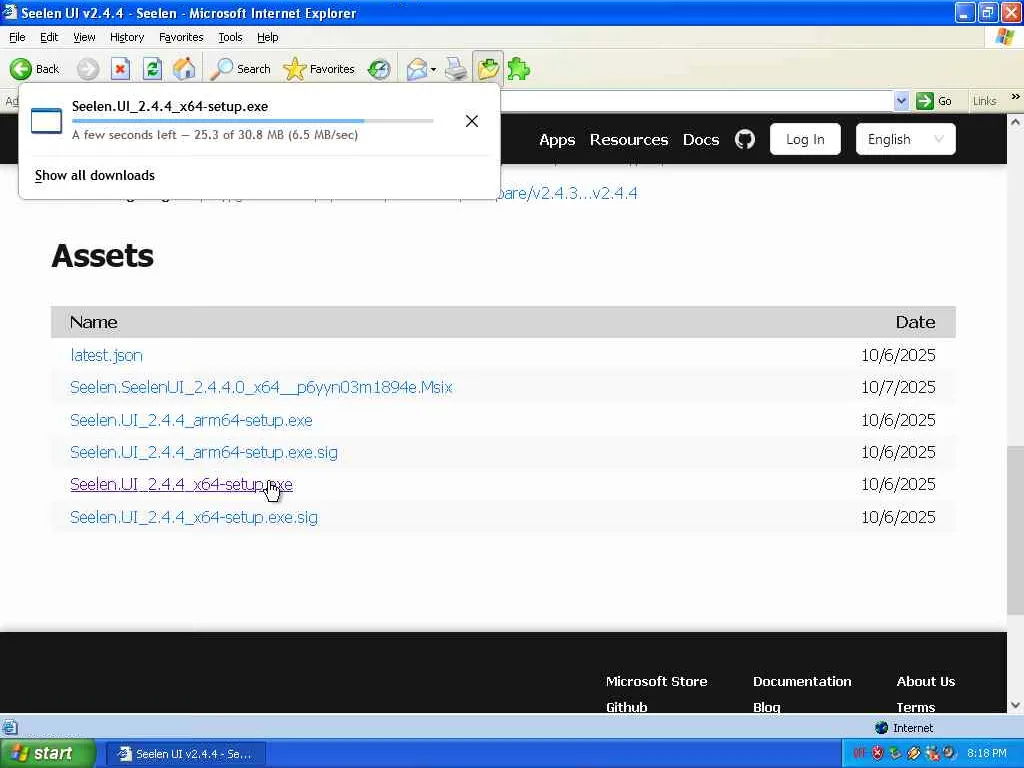This screenshot has width=1024, height=768.
Task: Open the History menu
Action: (x=127, y=37)
